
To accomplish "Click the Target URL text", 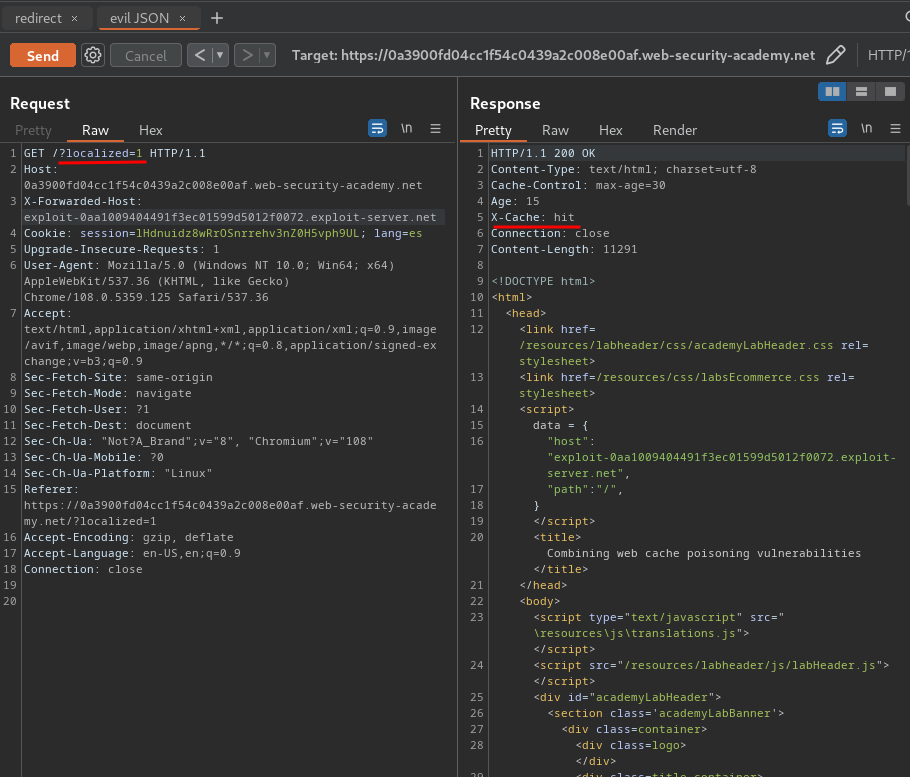I will click(x=553, y=55).
